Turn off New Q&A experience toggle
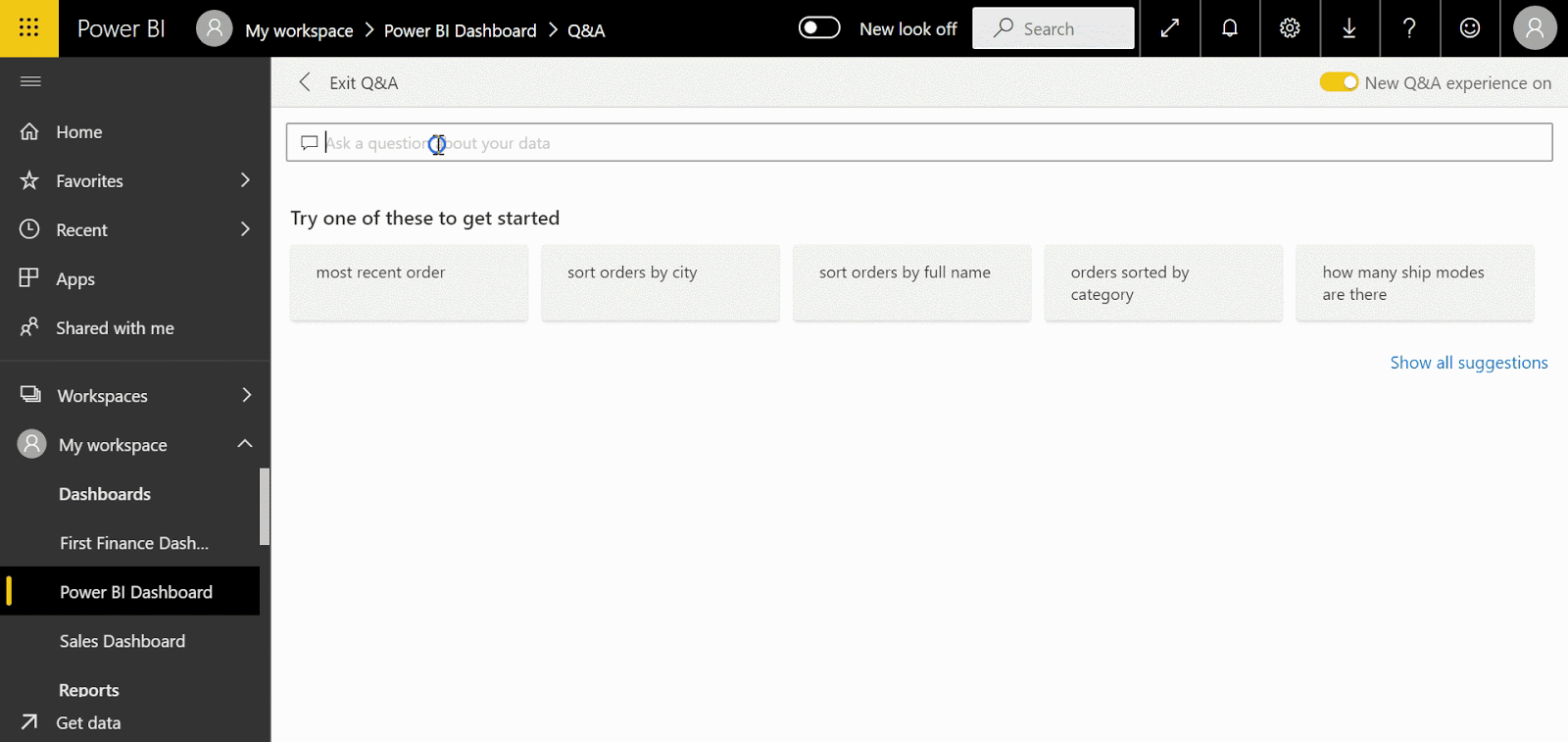Image resolution: width=1568 pixels, height=742 pixels. [1338, 82]
